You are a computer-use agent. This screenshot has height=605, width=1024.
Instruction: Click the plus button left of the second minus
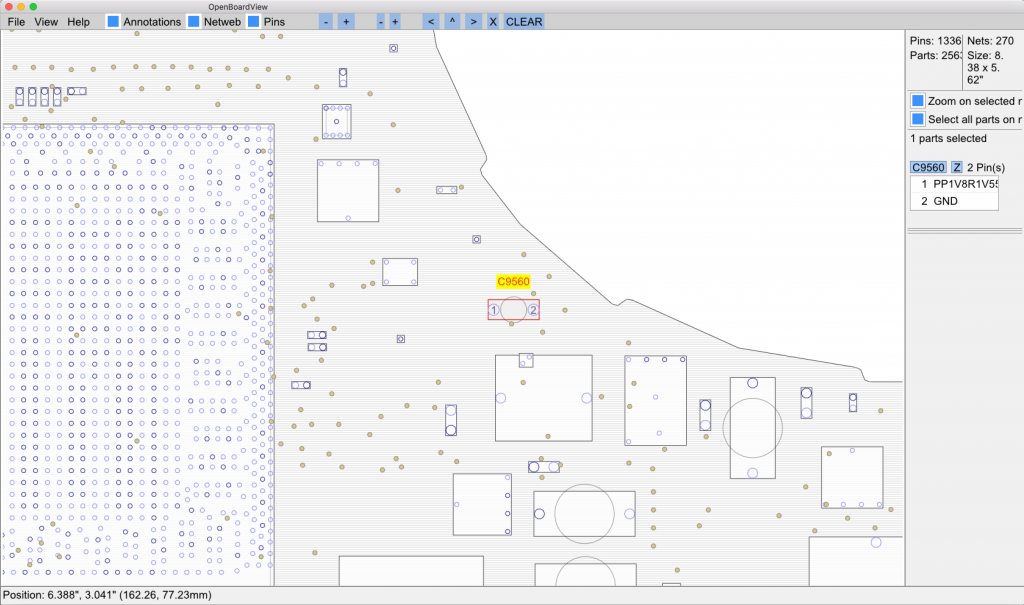[x=346, y=21]
